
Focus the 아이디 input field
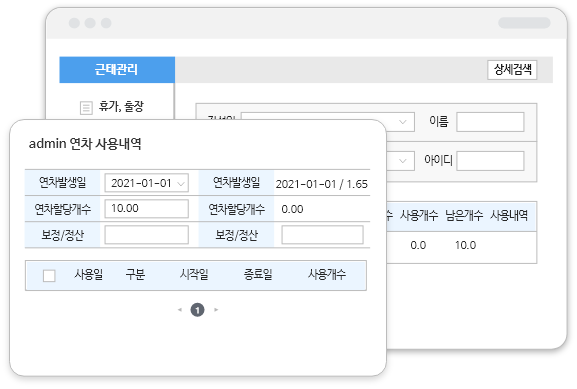(x=490, y=161)
